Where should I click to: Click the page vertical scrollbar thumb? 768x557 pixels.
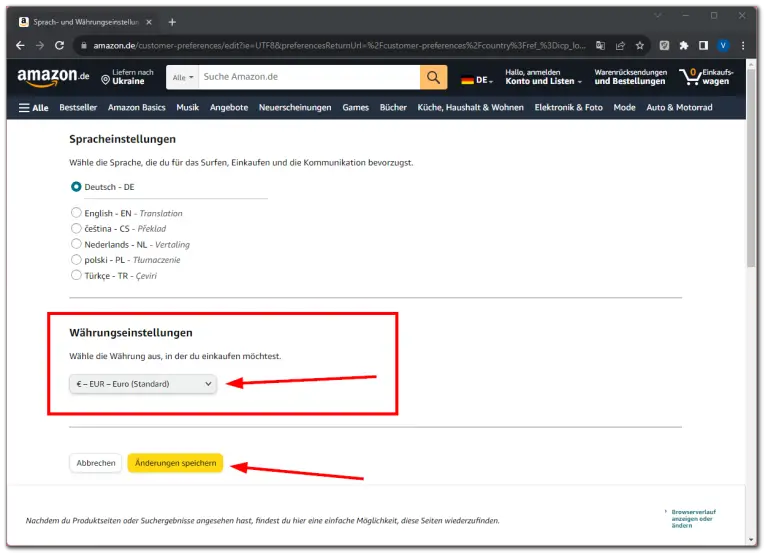tap(751, 166)
